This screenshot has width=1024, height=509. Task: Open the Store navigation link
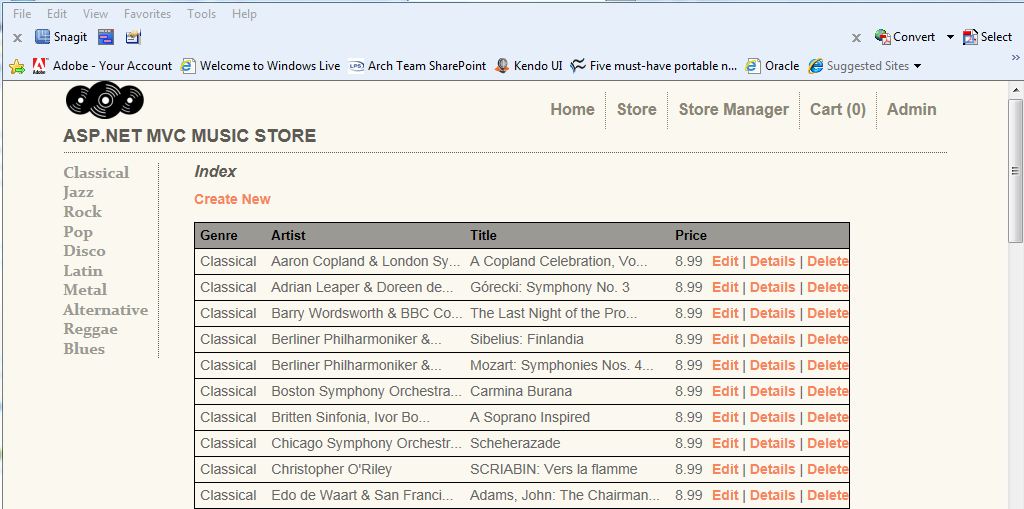pos(637,109)
